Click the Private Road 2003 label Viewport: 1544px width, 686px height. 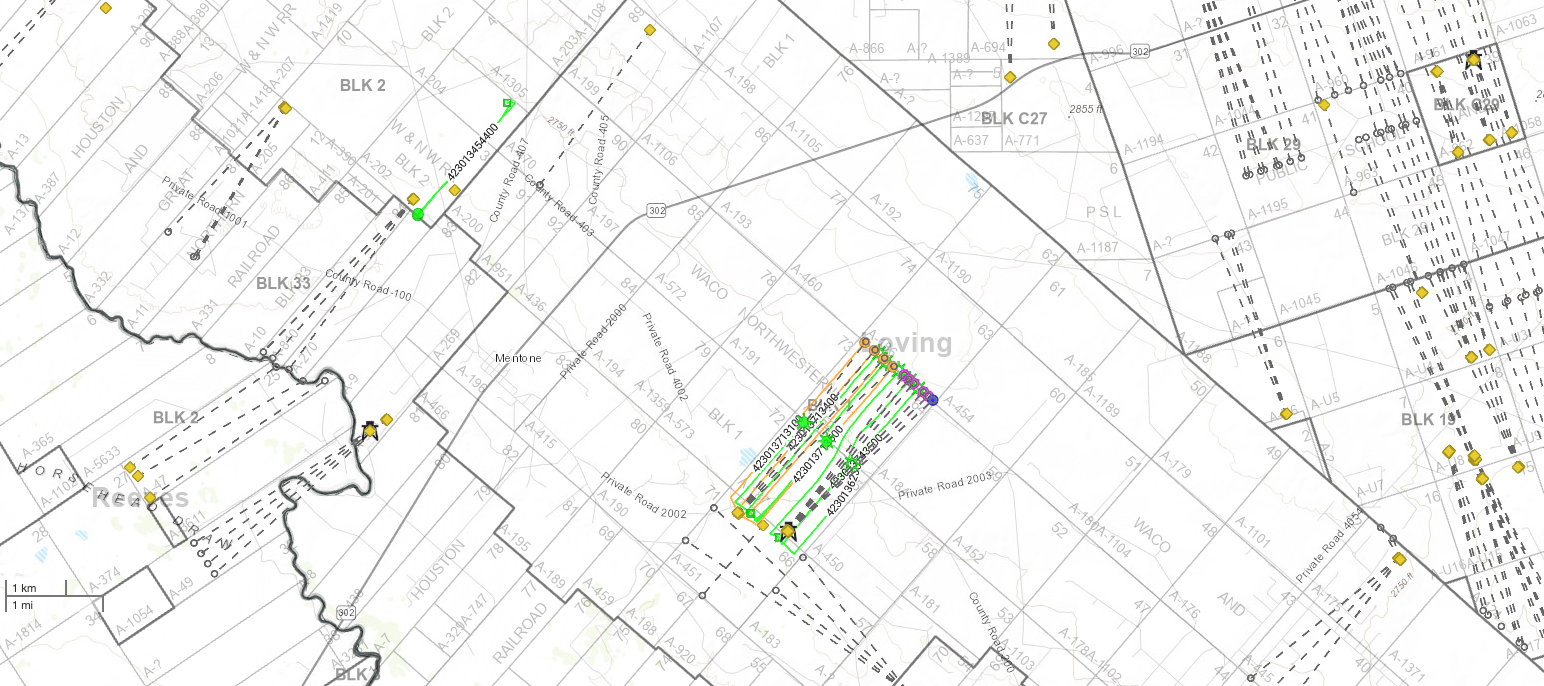[944, 487]
